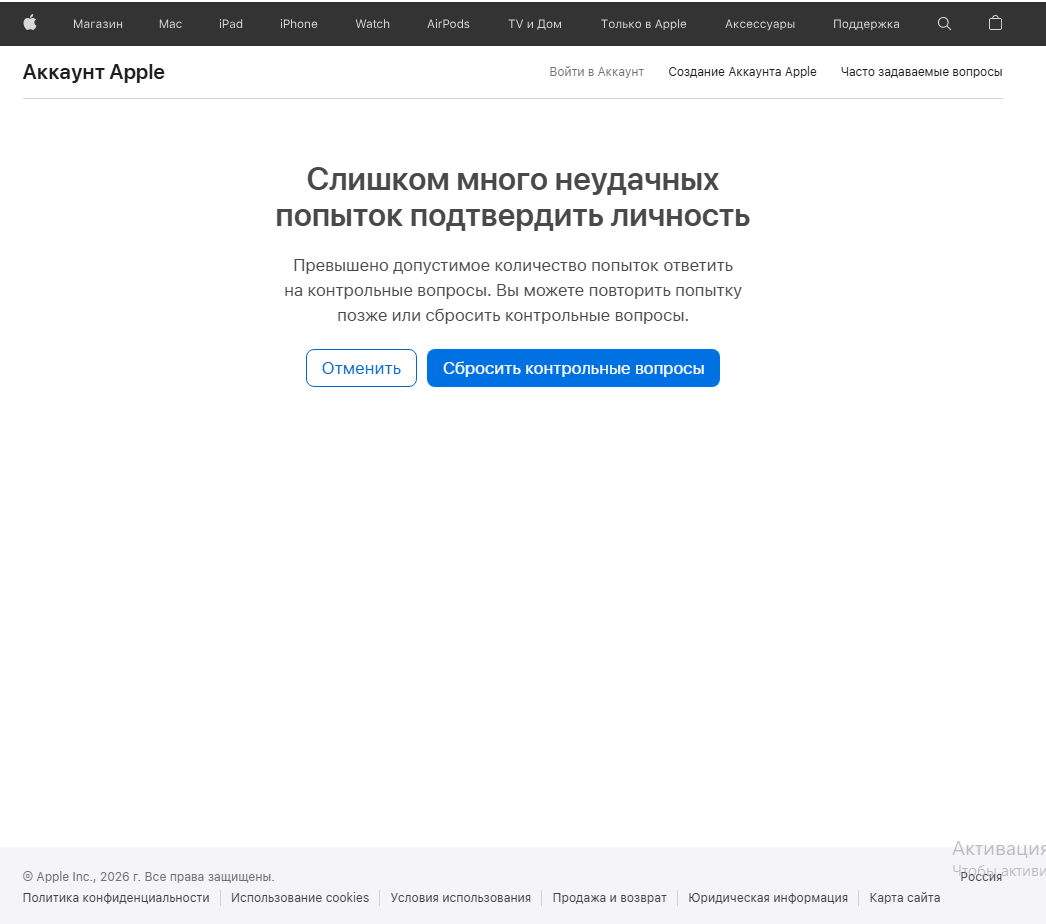This screenshot has height=924, width=1046.
Task: Open 'Поддержка' from the navigation bar
Action: pos(865,23)
